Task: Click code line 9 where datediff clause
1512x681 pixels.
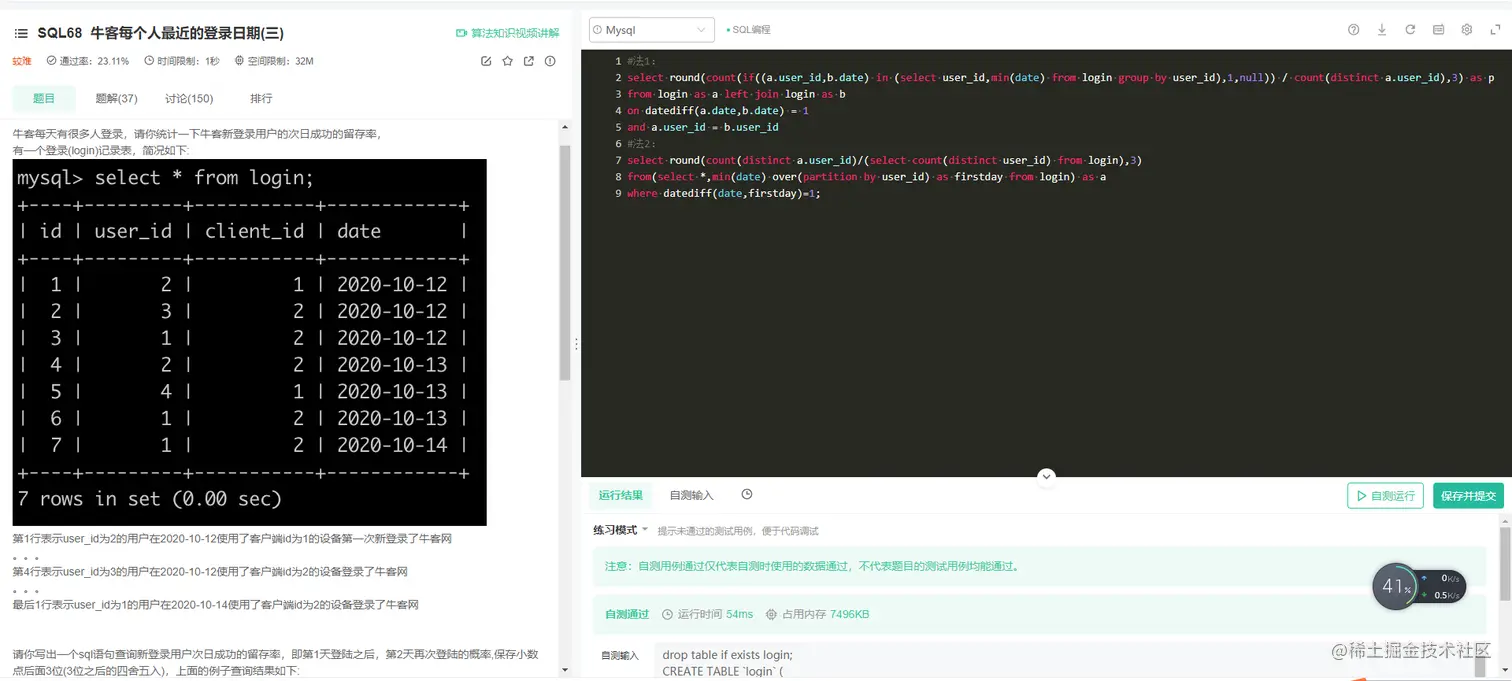Action: [x=724, y=193]
